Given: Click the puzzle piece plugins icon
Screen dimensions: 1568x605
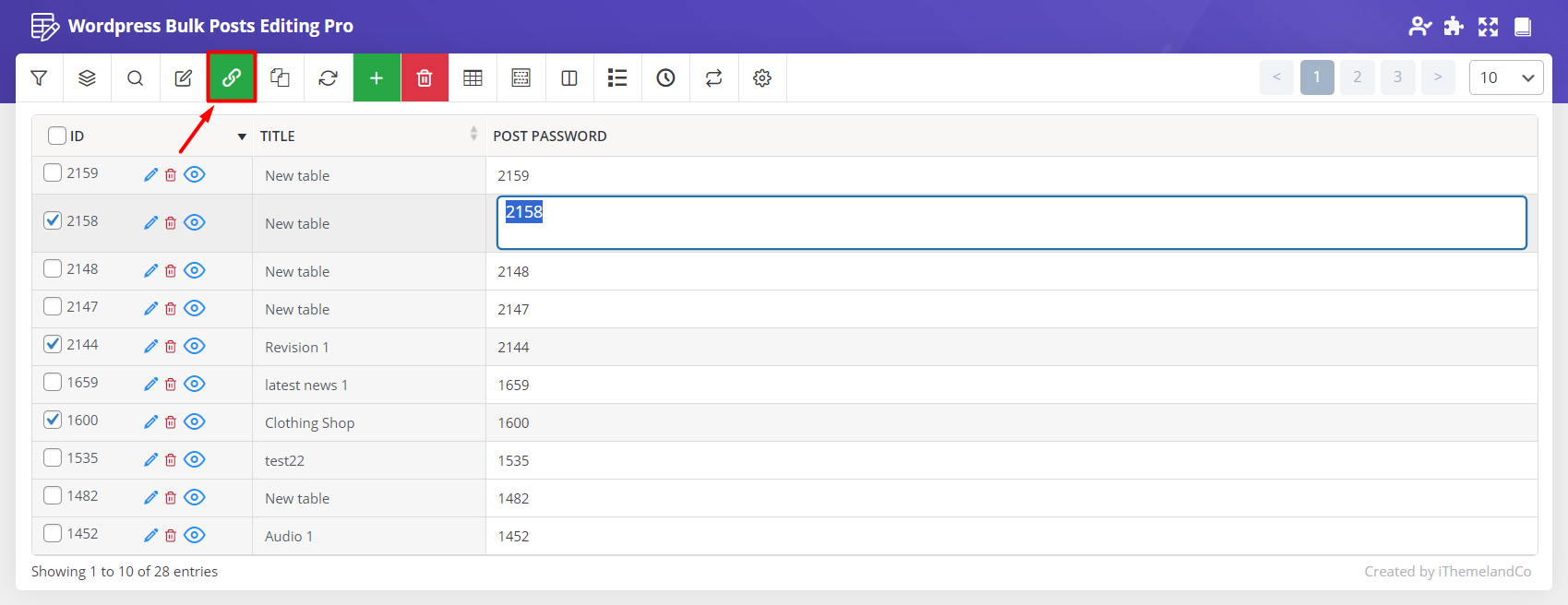Looking at the screenshot, I should point(1454,26).
